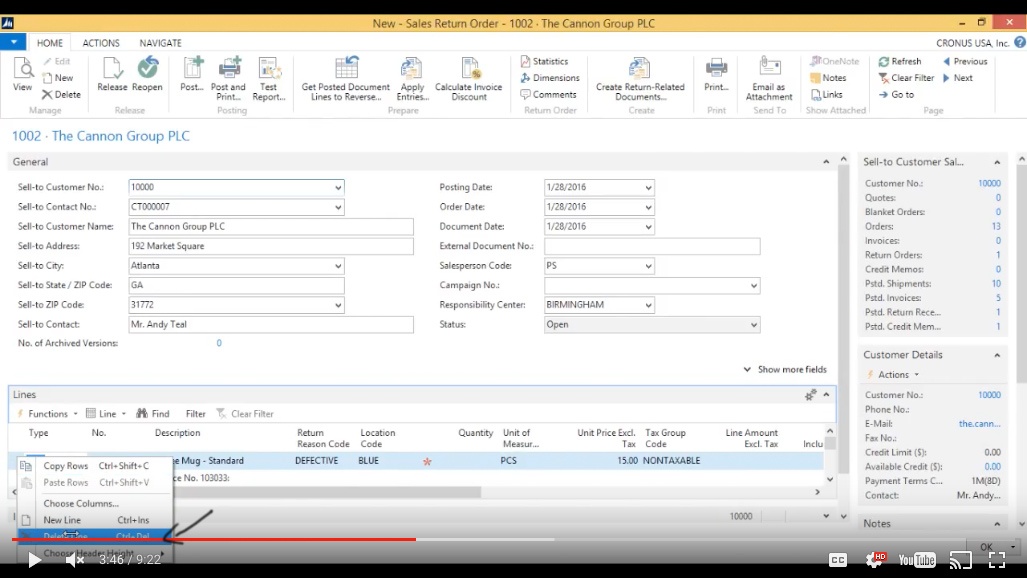Open Responsibility Center dropdown
Screen dimensions: 1027x578
pos(648,305)
